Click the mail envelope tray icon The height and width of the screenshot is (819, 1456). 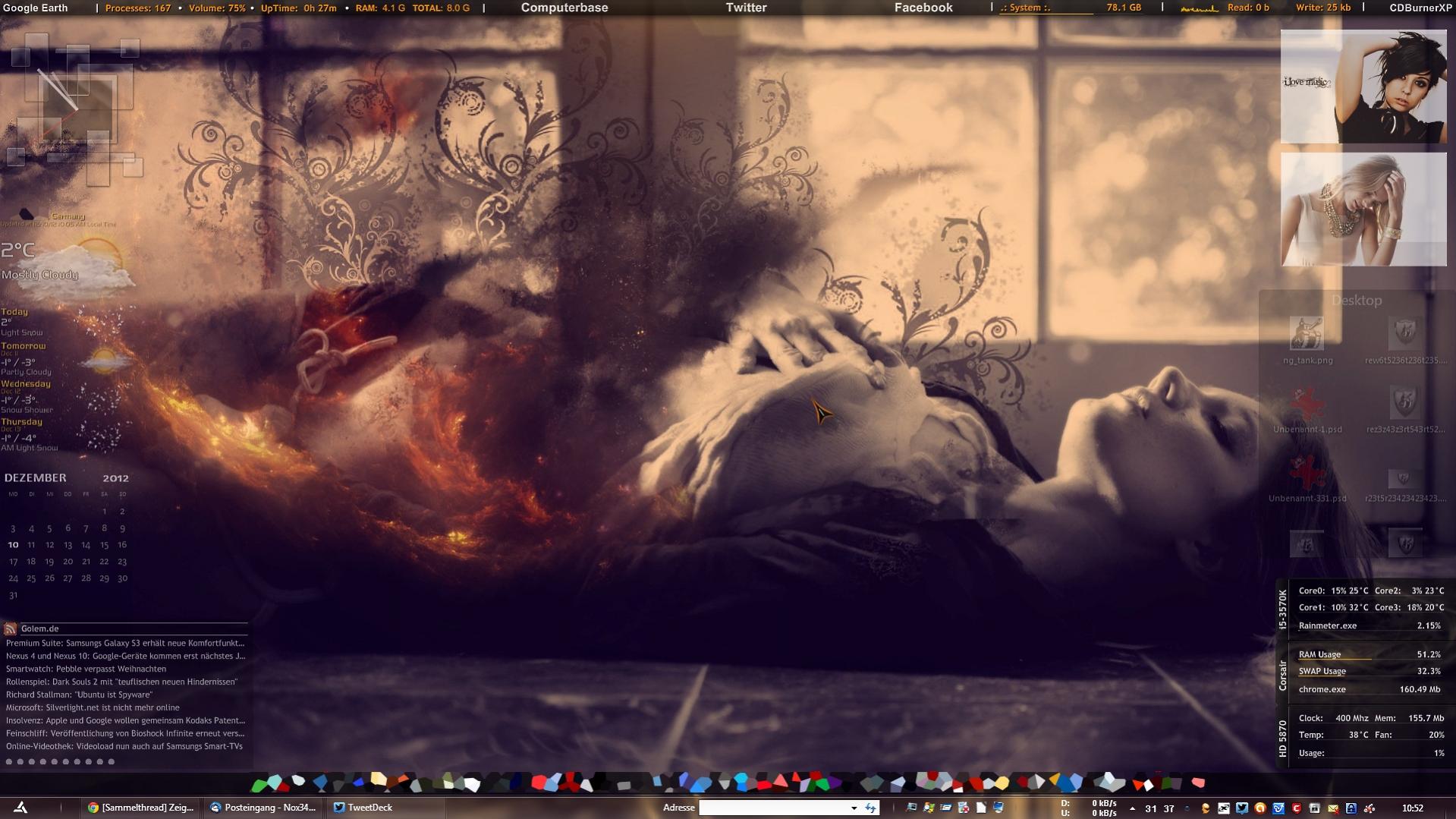click(1332, 808)
